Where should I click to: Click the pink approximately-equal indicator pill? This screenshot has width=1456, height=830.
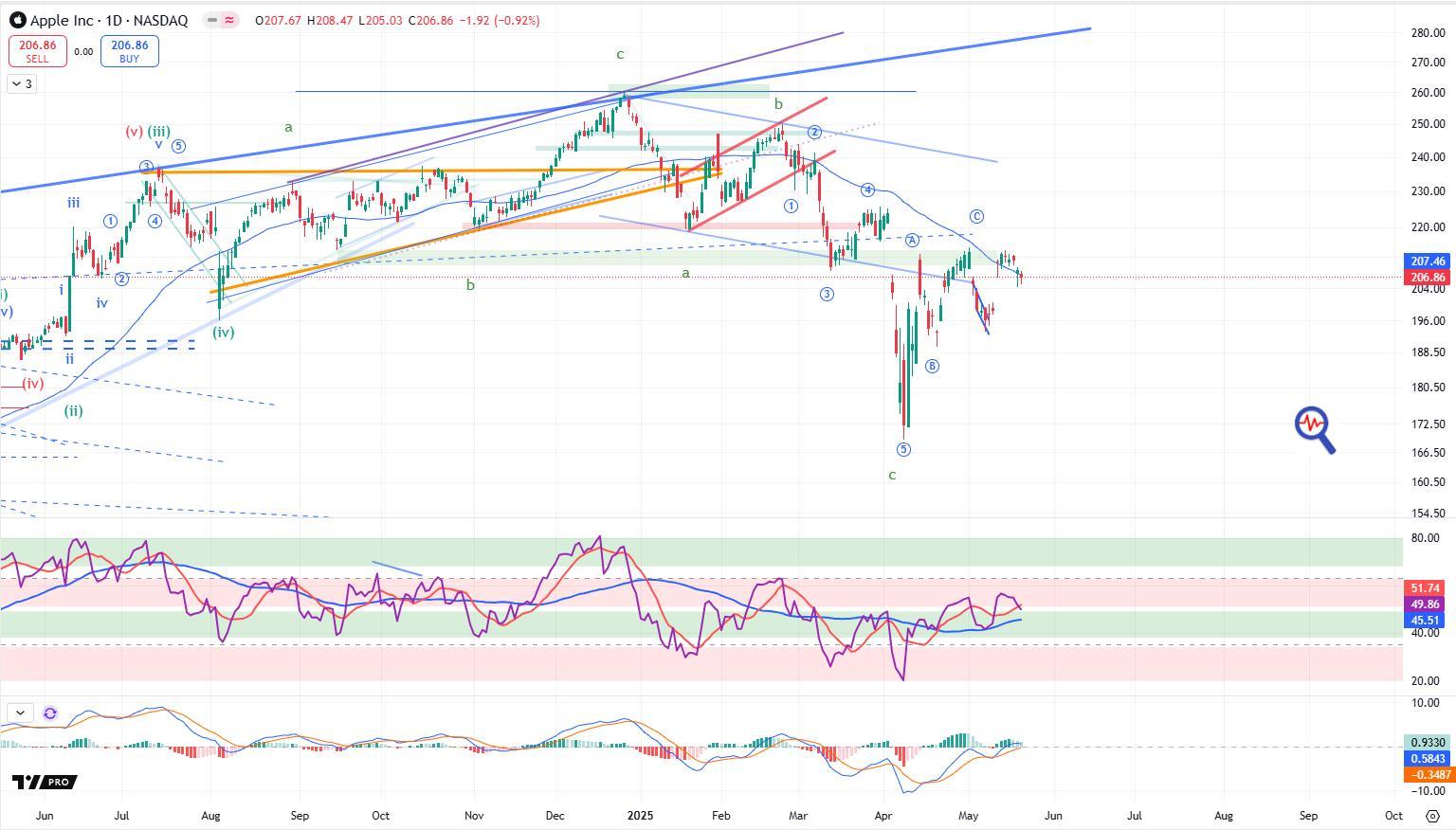229,20
